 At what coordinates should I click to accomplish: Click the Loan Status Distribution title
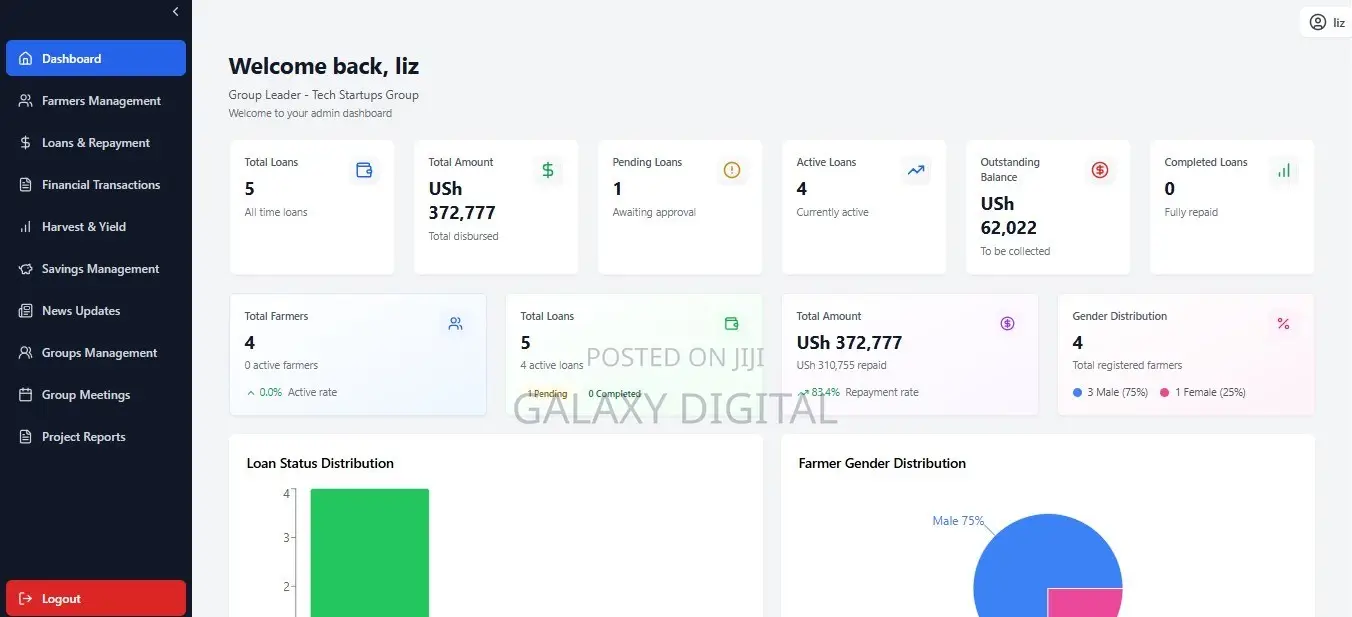click(x=320, y=463)
